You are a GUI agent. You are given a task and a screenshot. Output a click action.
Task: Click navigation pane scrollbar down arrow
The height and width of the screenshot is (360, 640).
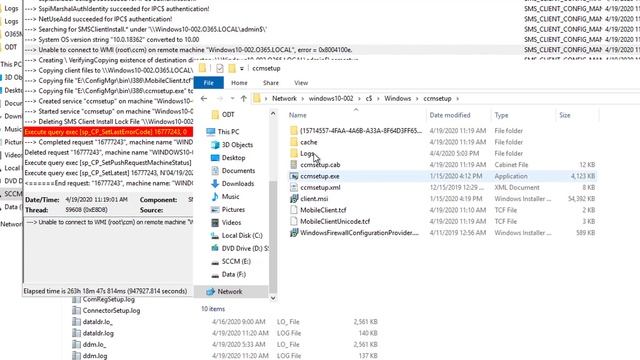point(273,298)
